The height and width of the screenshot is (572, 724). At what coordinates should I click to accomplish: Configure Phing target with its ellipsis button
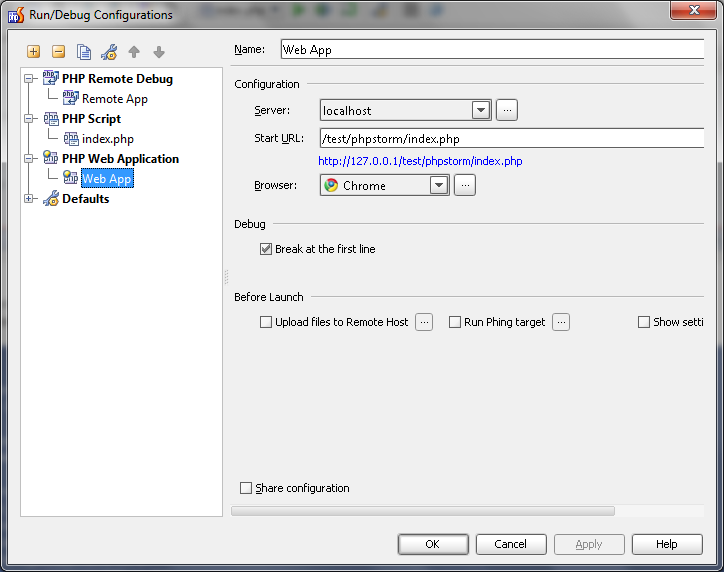561,322
